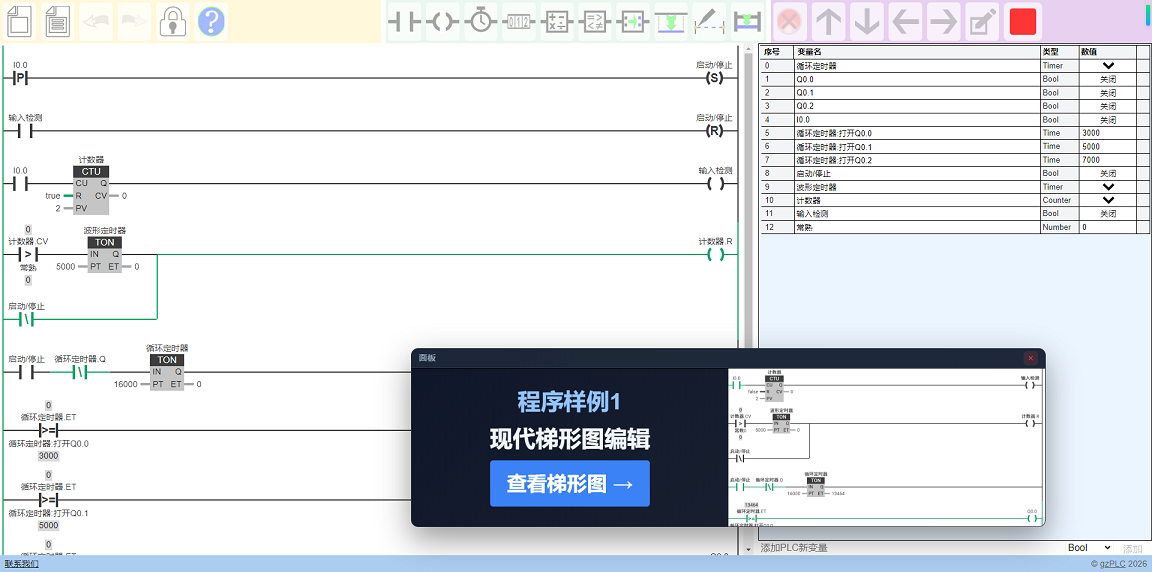
Task: Select the coil element tool
Action: coord(442,22)
